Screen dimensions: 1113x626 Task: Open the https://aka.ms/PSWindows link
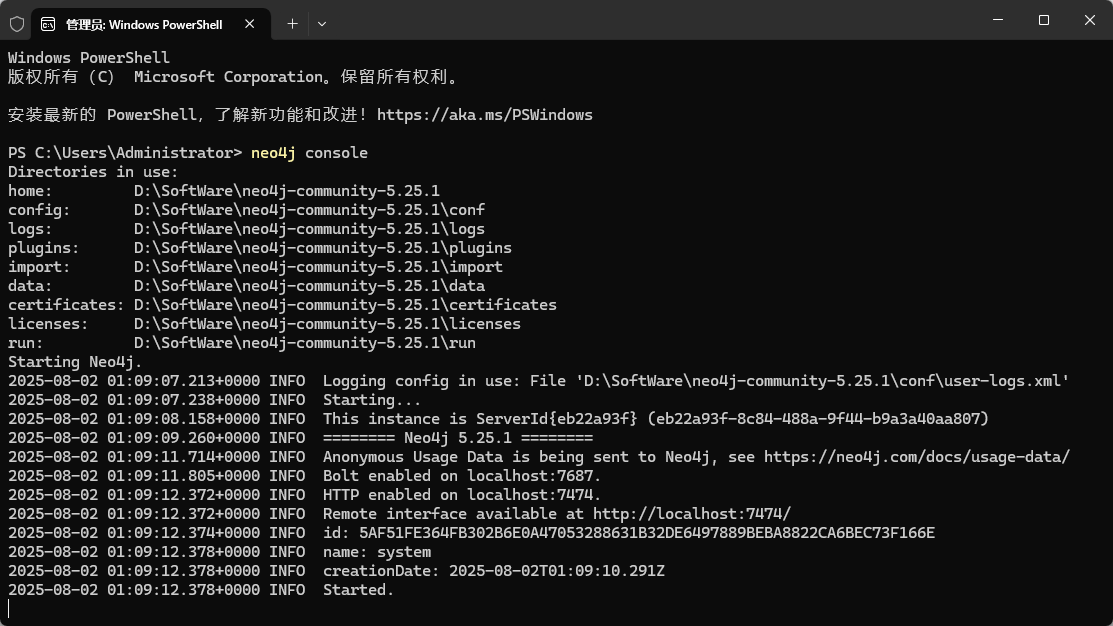click(484, 115)
